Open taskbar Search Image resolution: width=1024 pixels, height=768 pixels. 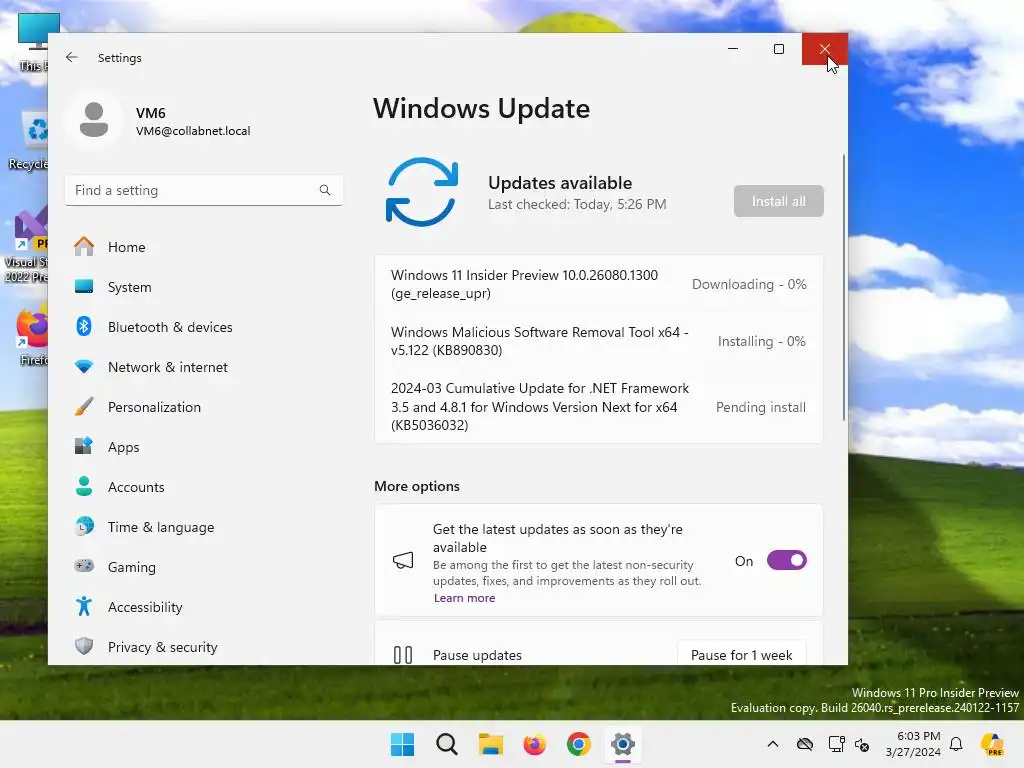(447, 744)
